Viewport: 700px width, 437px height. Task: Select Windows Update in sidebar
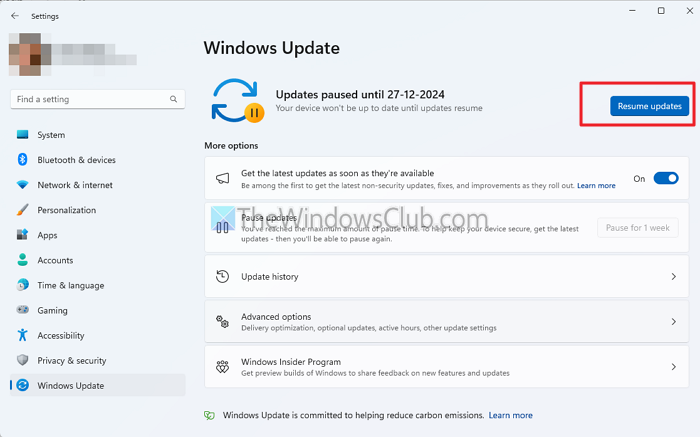pyautogui.click(x=97, y=385)
